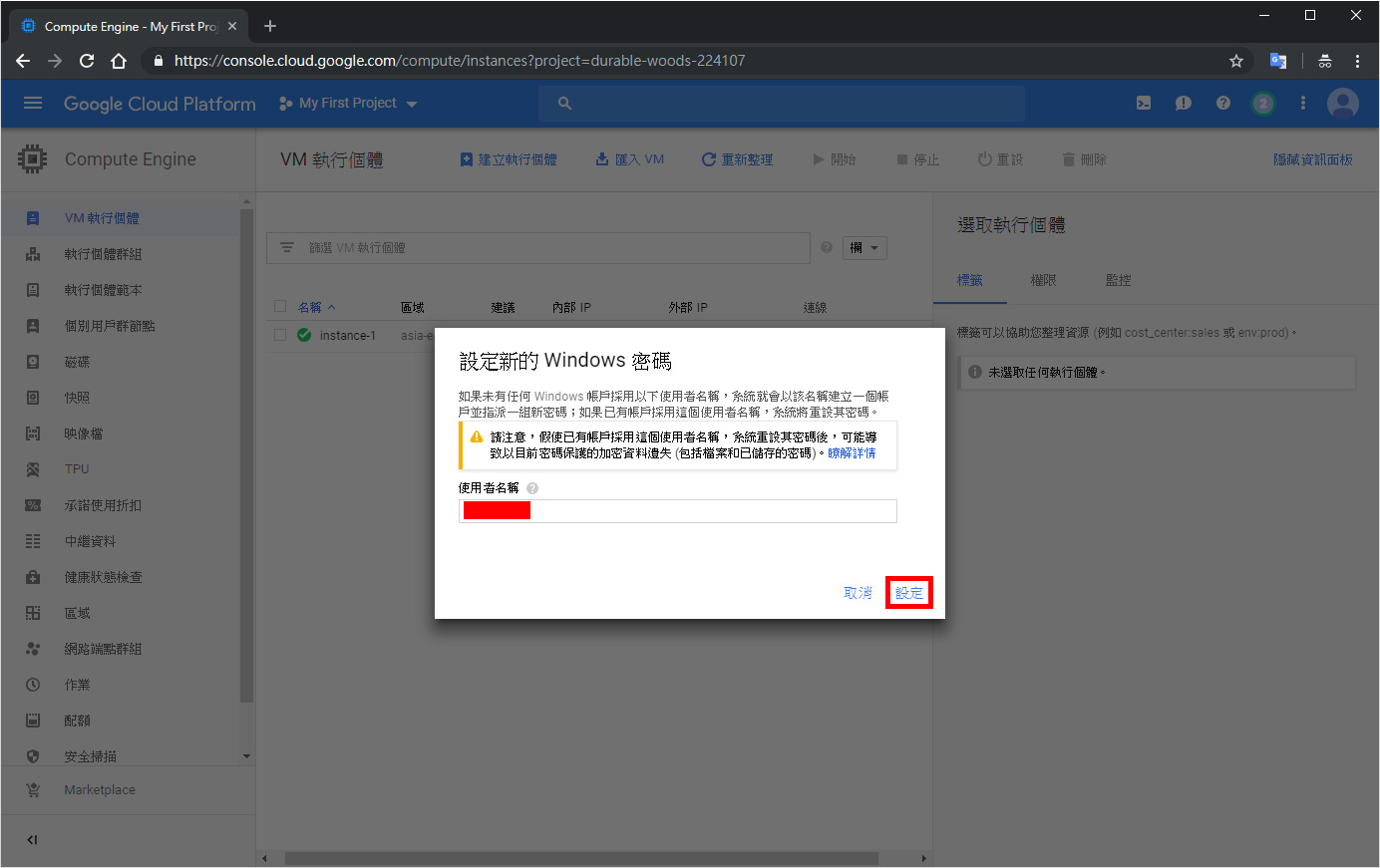Click the Compute Engine chip logo
This screenshot has height=868, width=1380.
(33, 159)
